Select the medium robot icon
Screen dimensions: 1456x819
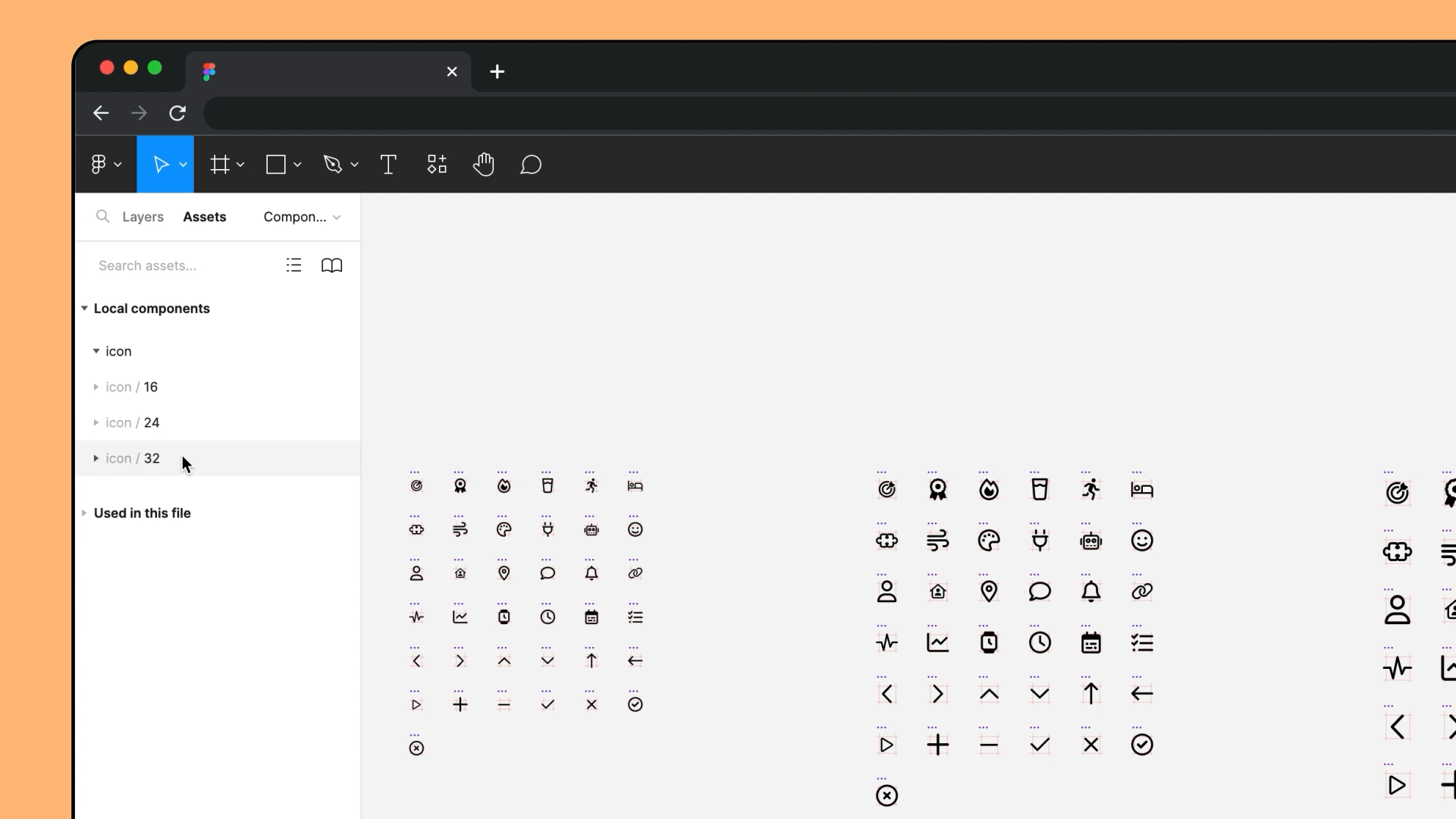tap(1091, 541)
